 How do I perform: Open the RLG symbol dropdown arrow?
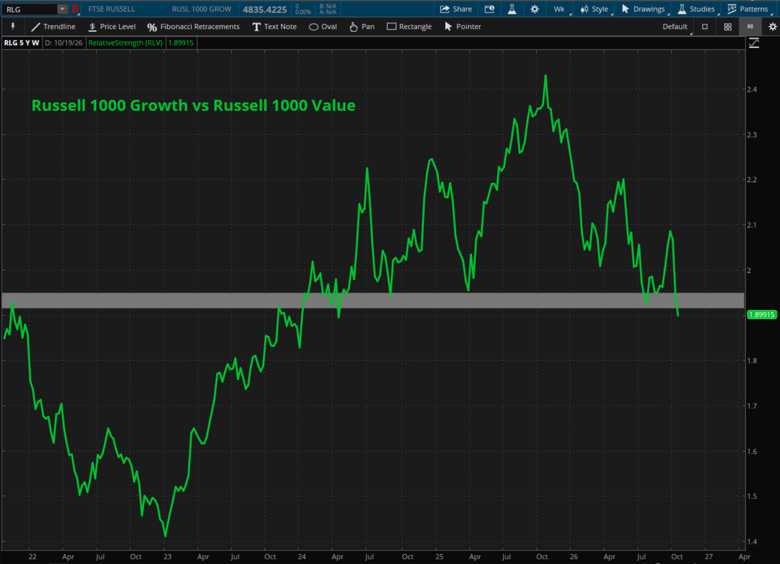tap(62, 9)
